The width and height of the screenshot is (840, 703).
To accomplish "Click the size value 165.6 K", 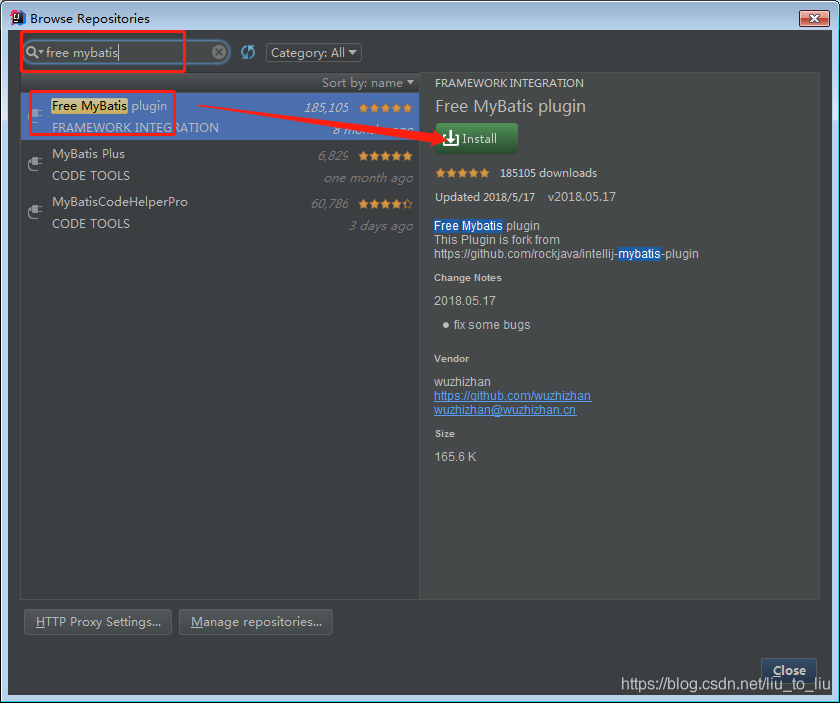I will (x=455, y=457).
